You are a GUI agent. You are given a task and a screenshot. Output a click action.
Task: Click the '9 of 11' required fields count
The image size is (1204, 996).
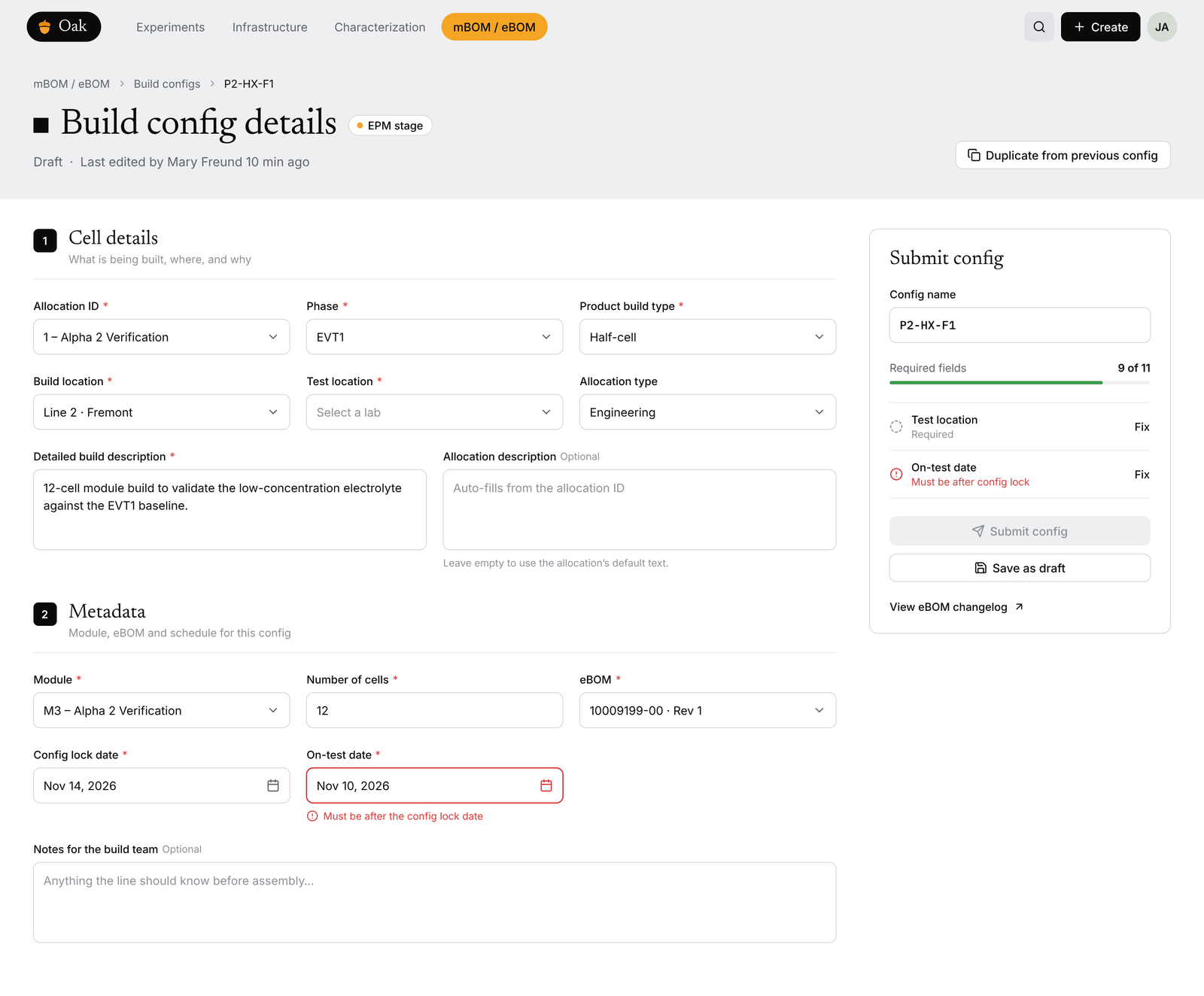1134,368
